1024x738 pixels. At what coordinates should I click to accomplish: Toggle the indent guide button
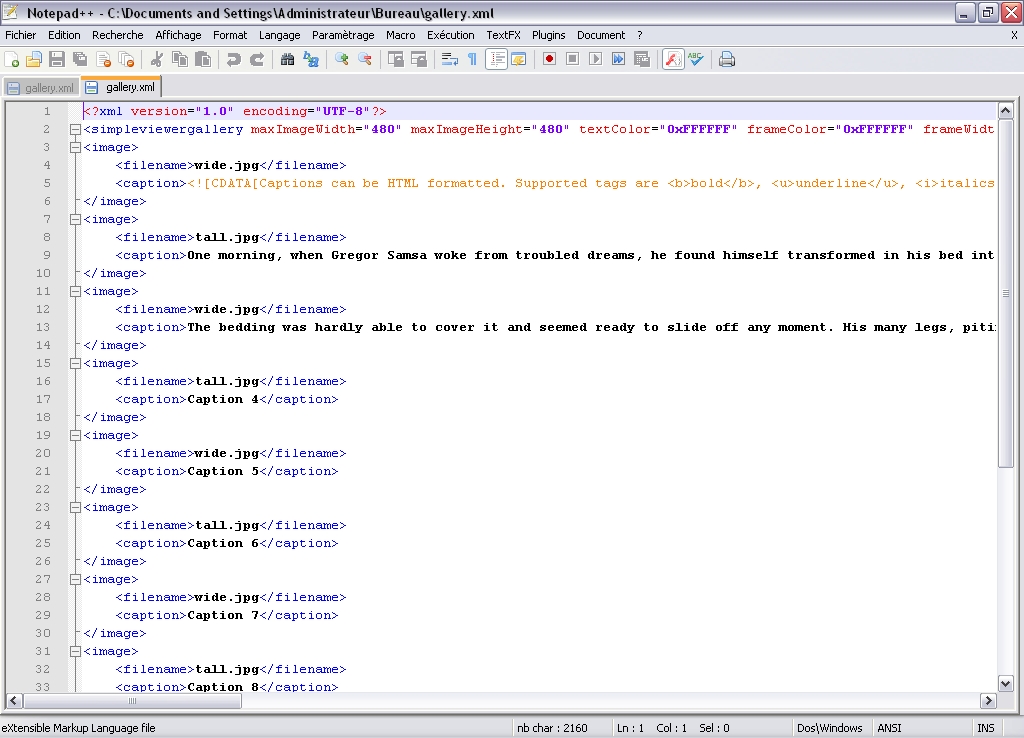pyautogui.click(x=496, y=60)
